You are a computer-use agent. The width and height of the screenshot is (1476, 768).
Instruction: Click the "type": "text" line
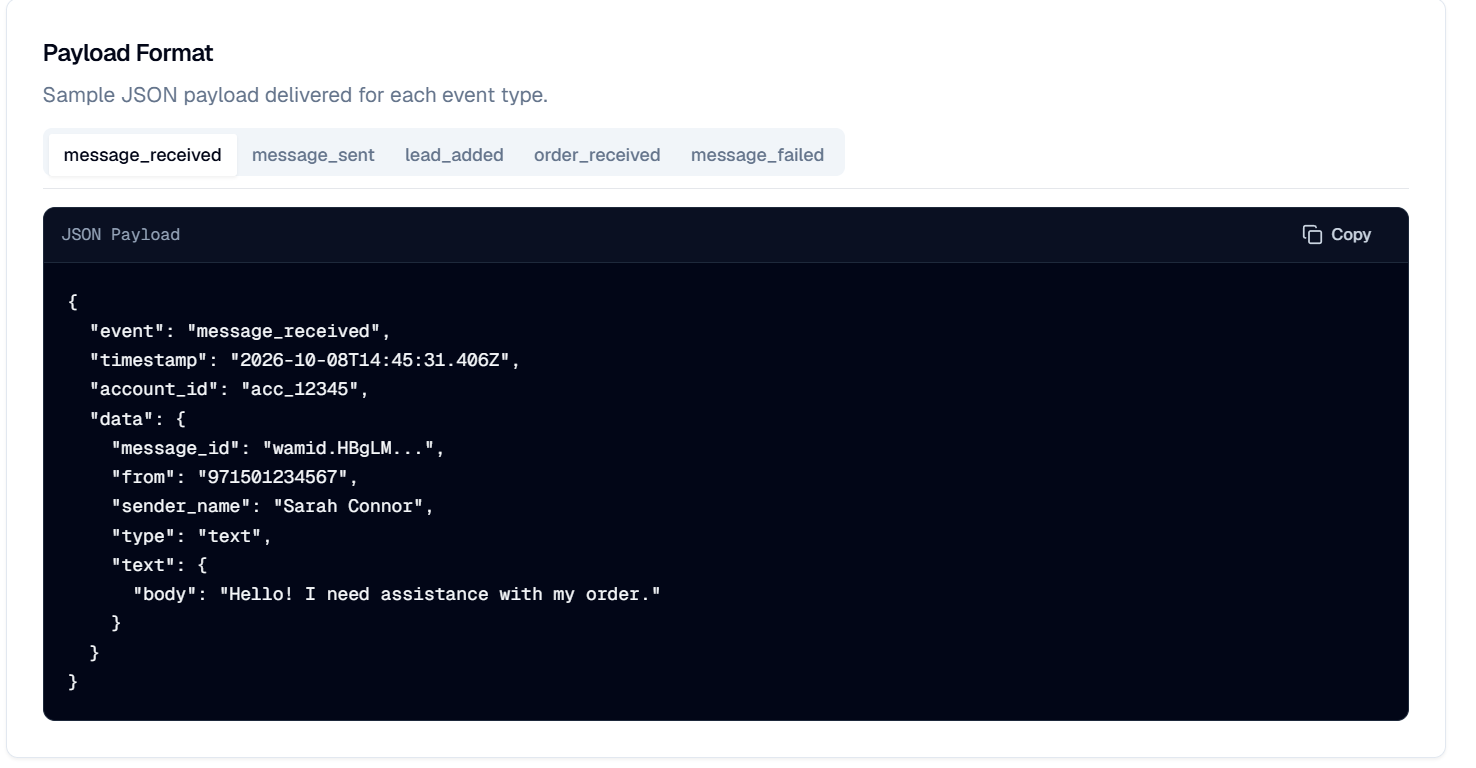pos(192,536)
